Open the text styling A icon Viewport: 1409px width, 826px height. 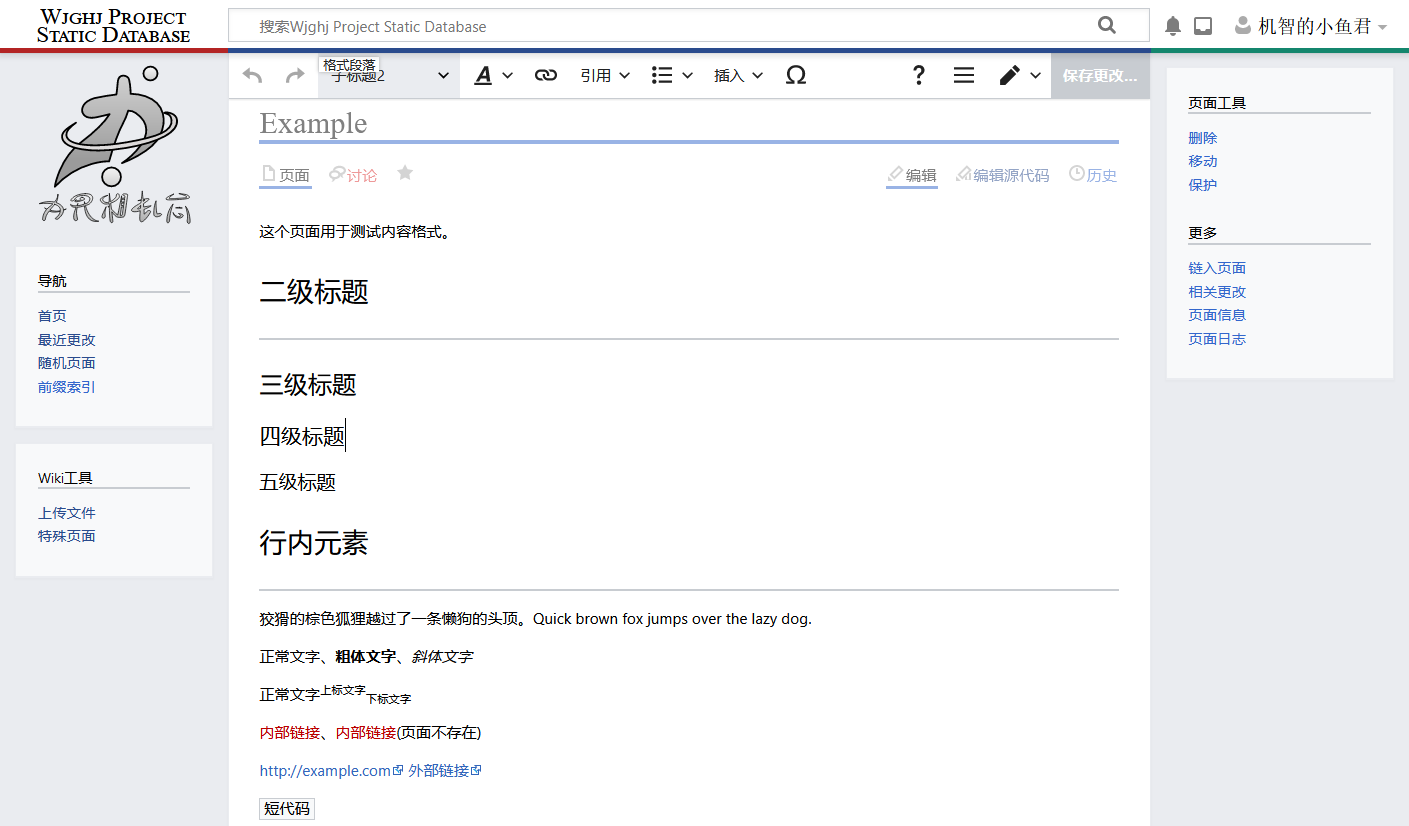484,74
